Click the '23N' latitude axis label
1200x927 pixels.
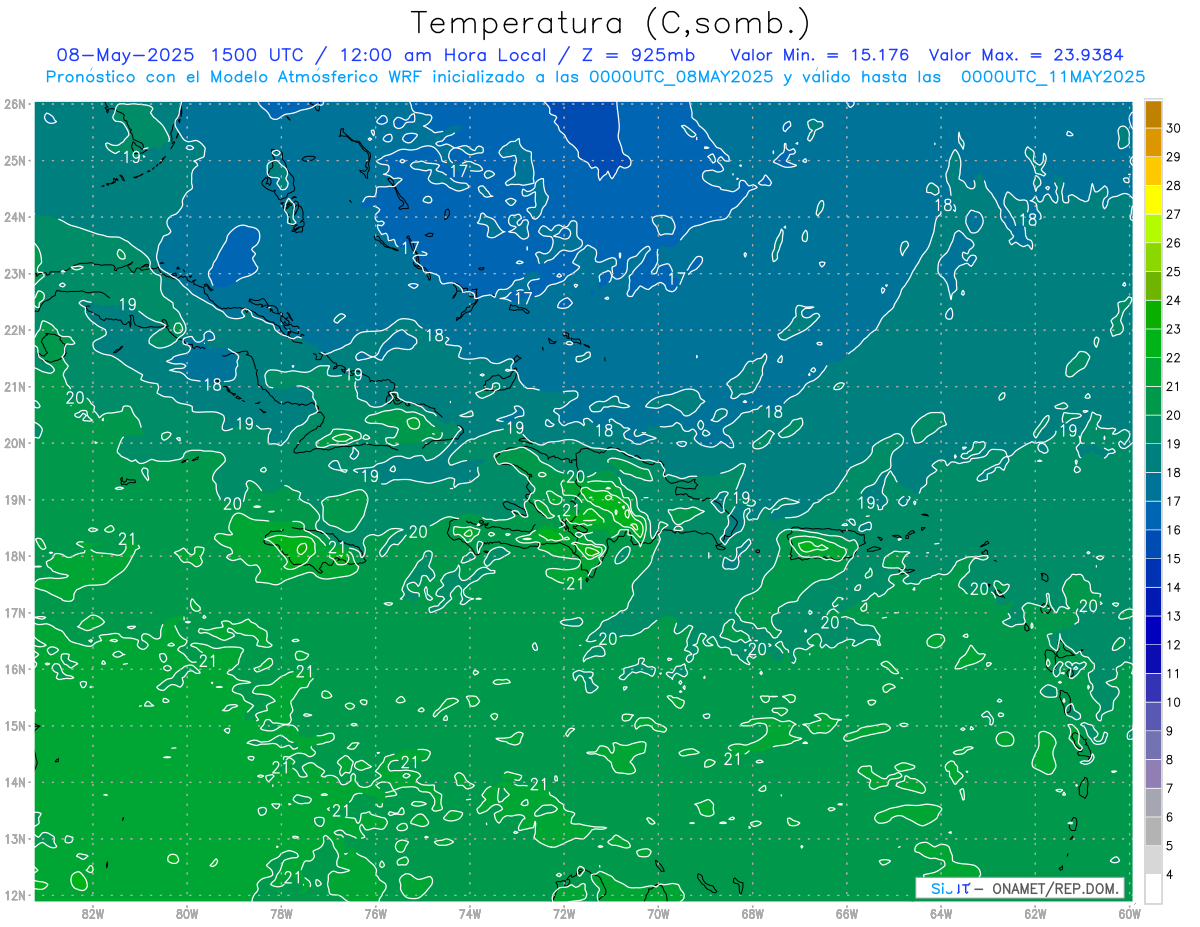(x=15, y=273)
